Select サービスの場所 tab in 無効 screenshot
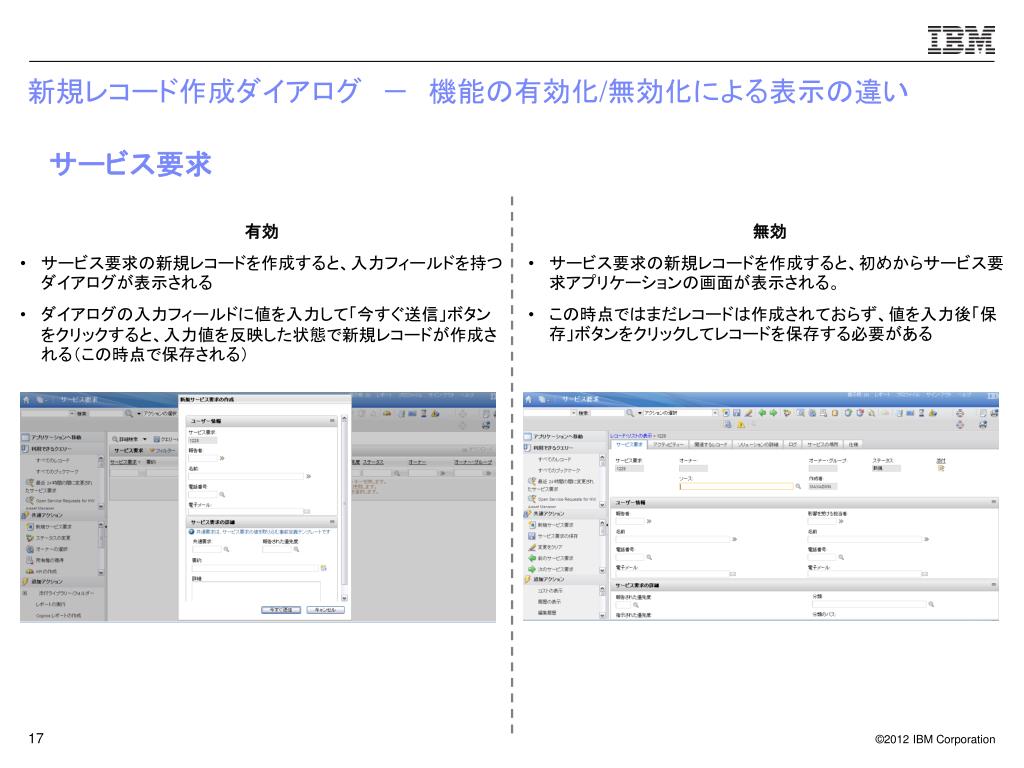Viewport: 1024px width, 768px height. coord(823,444)
